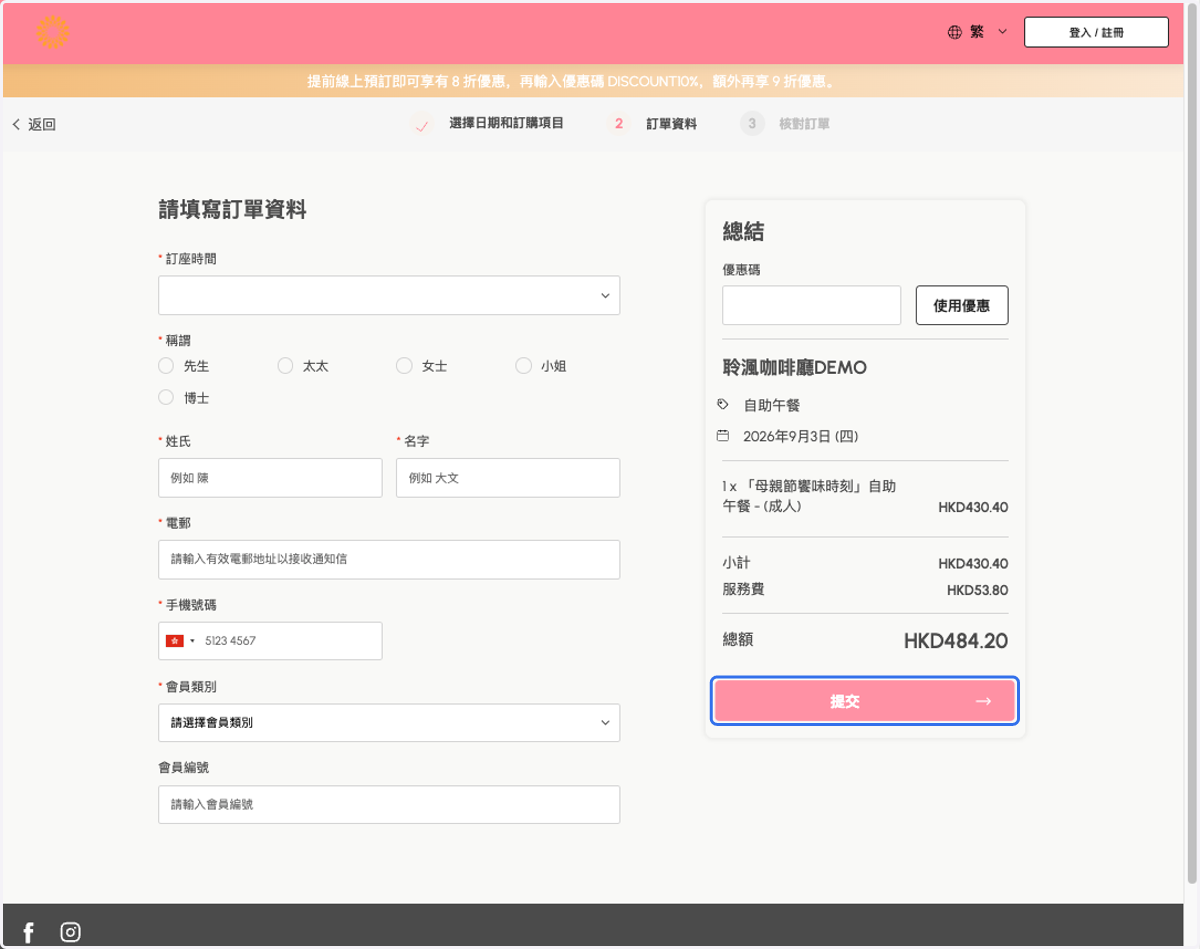This screenshot has height=949, width=1200.
Task: Click the 服務費 HKD53.80 value
Action: pyautogui.click(x=977, y=590)
